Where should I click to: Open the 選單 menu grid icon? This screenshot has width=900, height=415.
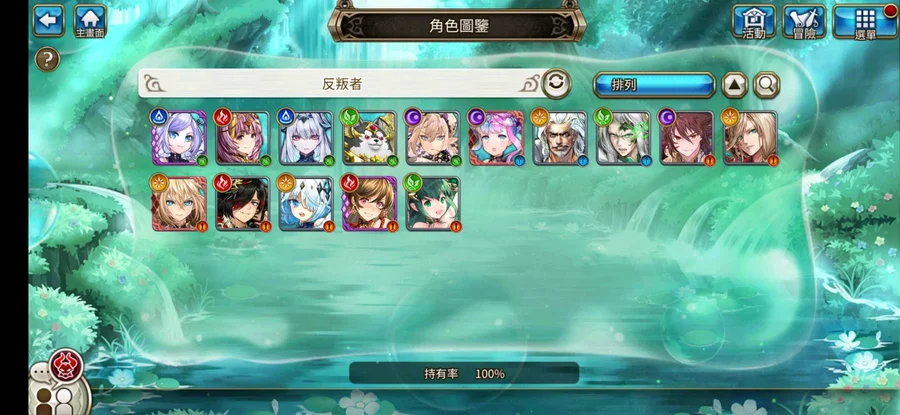tap(865, 22)
